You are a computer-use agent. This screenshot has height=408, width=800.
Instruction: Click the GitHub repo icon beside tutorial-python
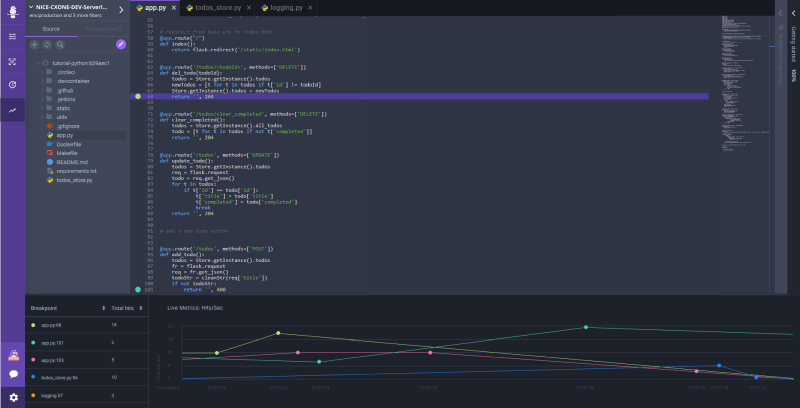click(x=45, y=63)
